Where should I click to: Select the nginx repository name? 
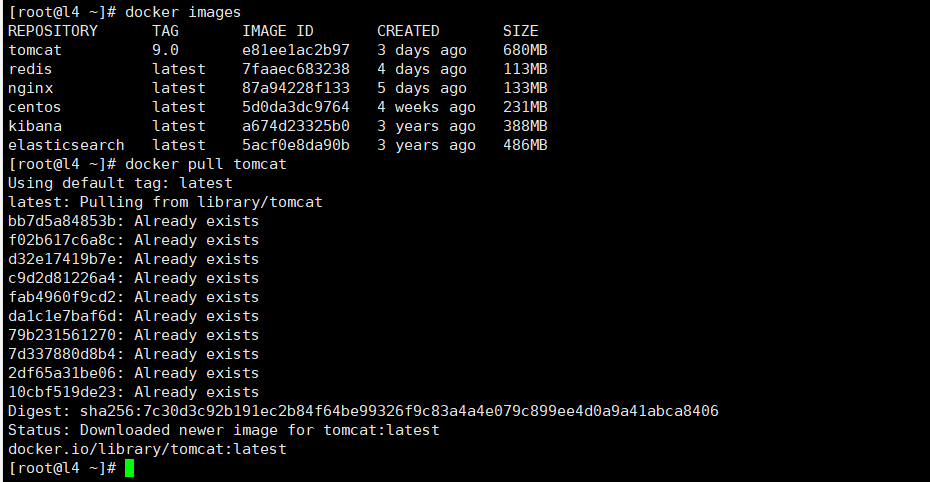pyautogui.click(x=30, y=88)
